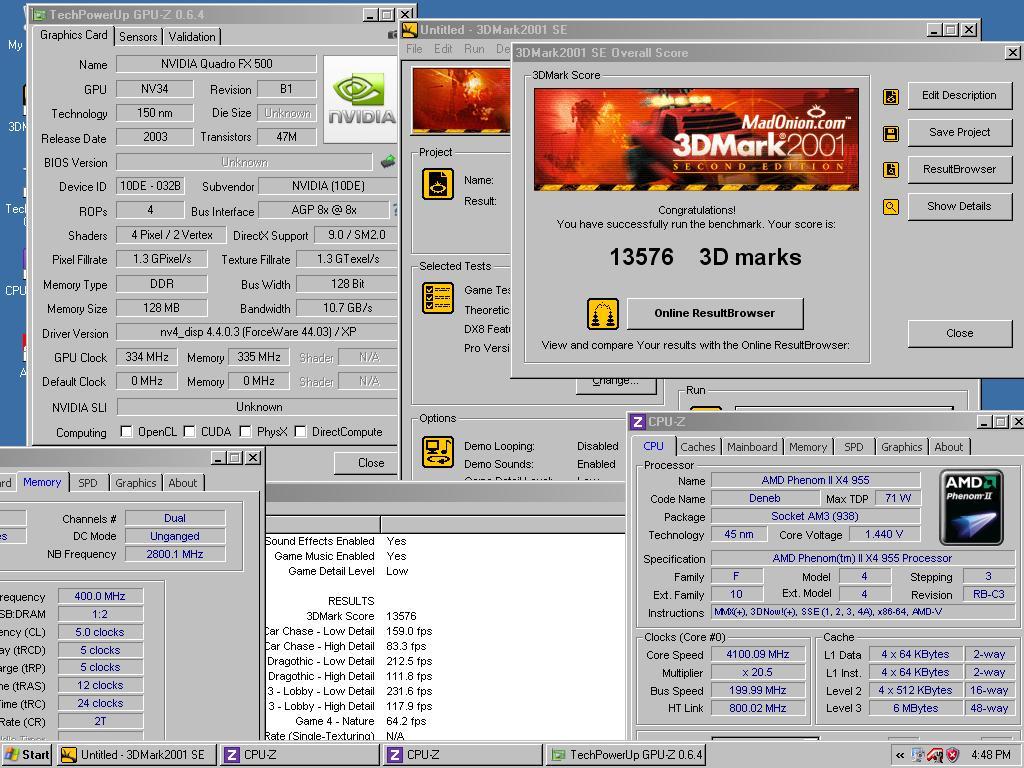Switch to Sensors tab in GPU-Z
The image size is (1024, 768).
(x=138, y=37)
